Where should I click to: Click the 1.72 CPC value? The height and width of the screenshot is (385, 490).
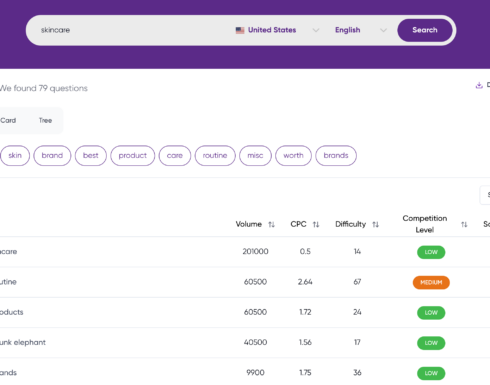[x=305, y=312]
